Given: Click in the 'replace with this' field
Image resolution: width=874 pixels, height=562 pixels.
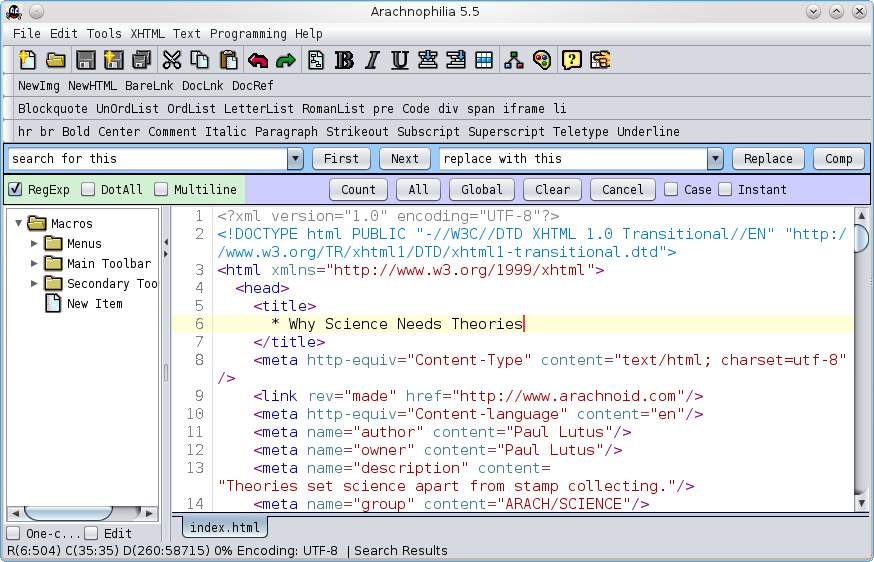Looking at the screenshot, I should coord(572,159).
